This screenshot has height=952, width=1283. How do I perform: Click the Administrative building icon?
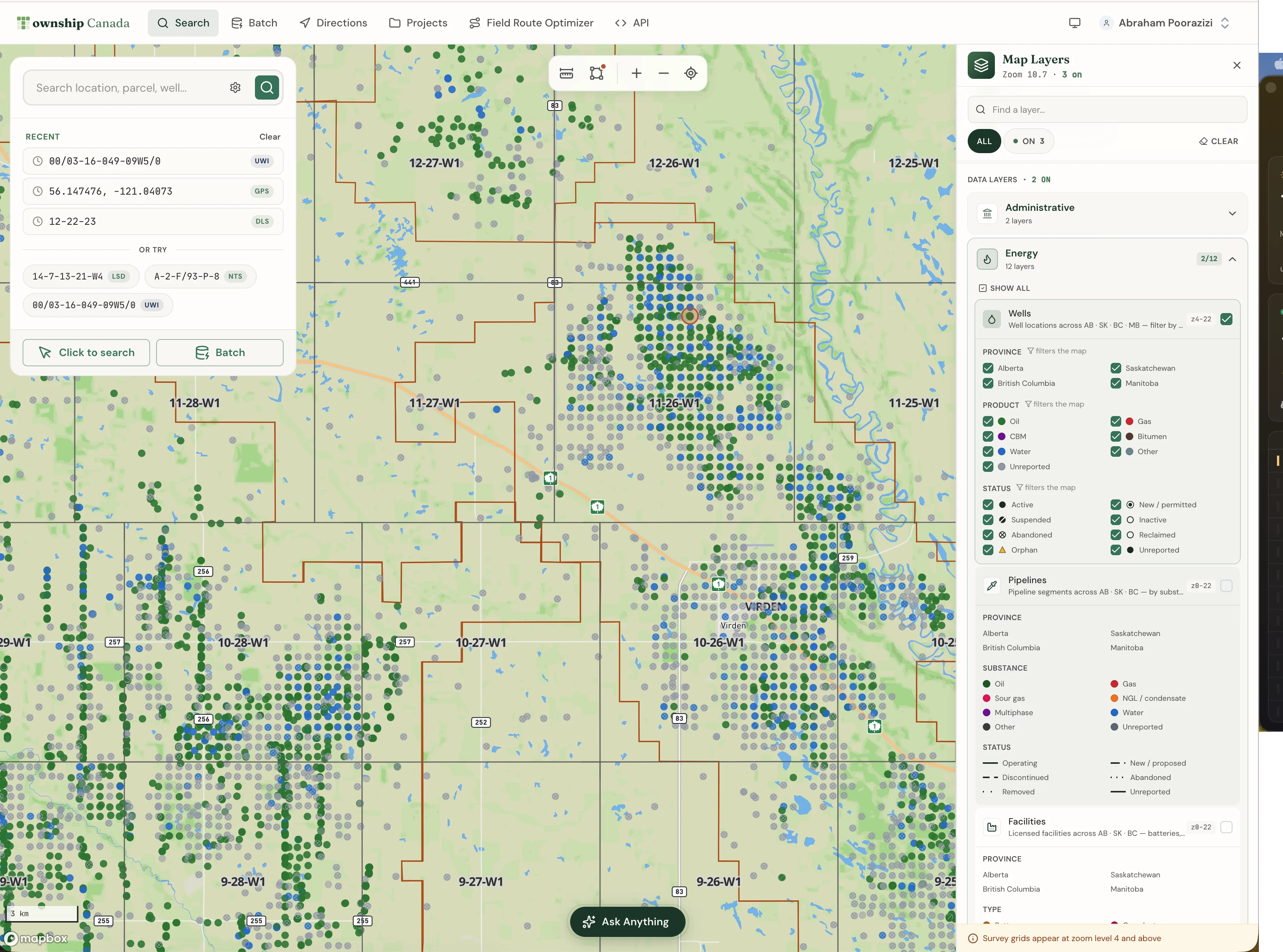987,213
